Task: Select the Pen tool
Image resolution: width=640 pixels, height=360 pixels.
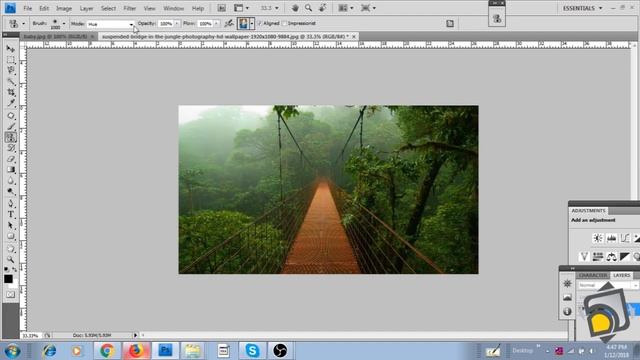Action: click(x=11, y=204)
